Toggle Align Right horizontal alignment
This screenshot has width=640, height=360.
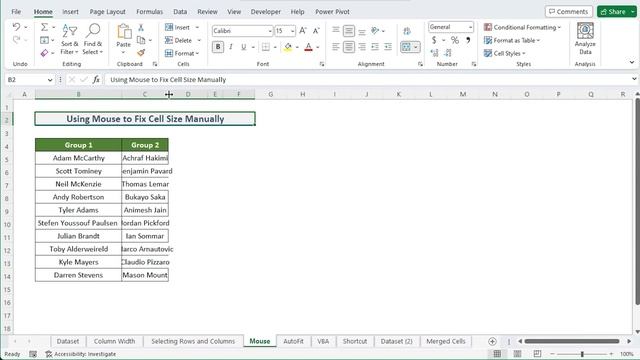[362, 47]
